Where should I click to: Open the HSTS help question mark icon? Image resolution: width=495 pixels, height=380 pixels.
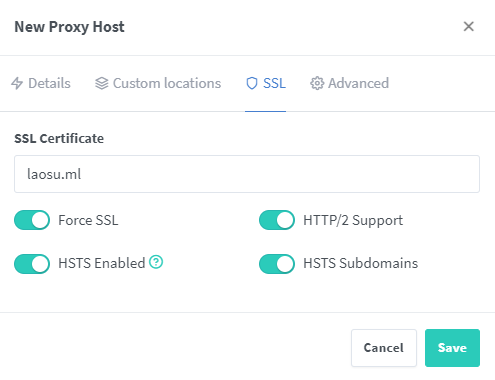(x=156, y=262)
